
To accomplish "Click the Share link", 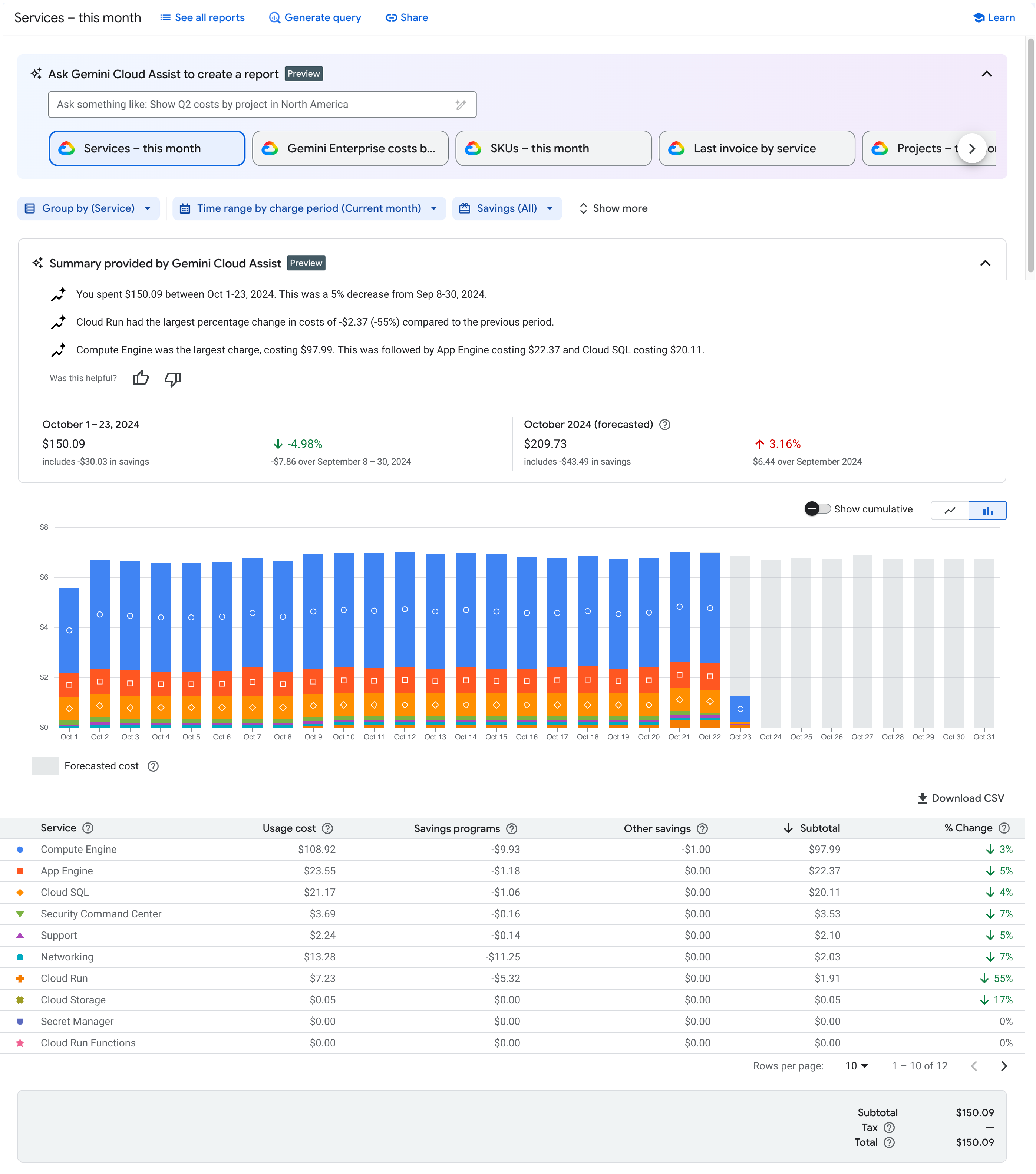I will click(x=407, y=18).
